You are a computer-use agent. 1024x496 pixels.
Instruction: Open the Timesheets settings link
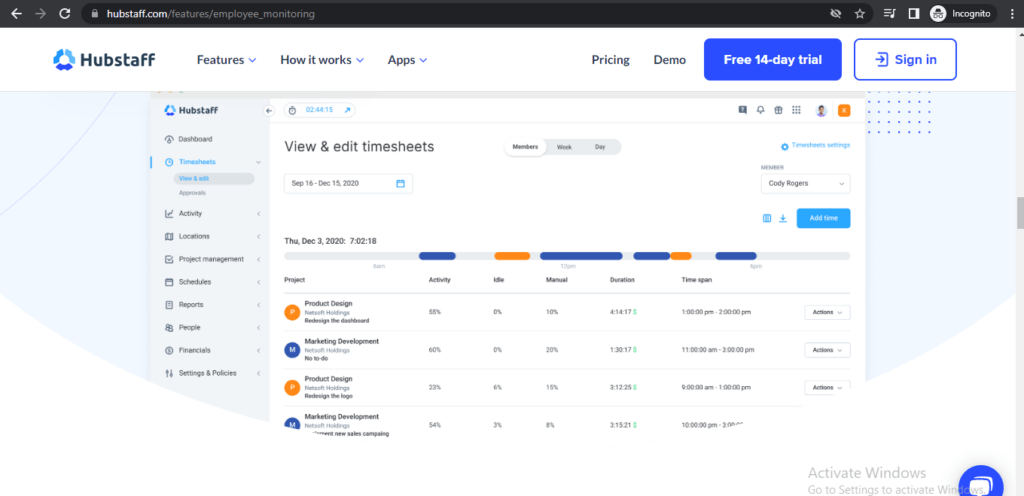click(821, 146)
